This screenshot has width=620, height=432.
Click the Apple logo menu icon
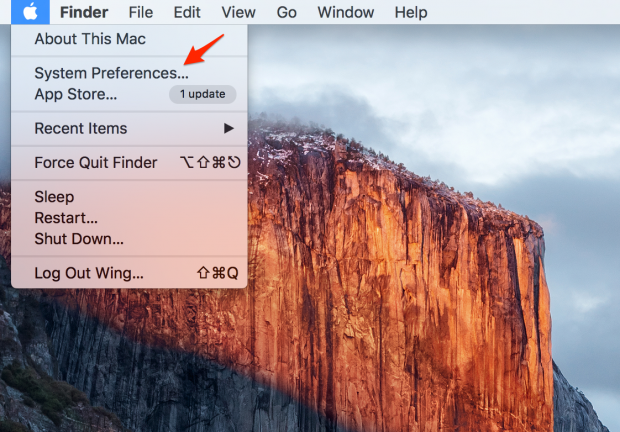[31, 12]
